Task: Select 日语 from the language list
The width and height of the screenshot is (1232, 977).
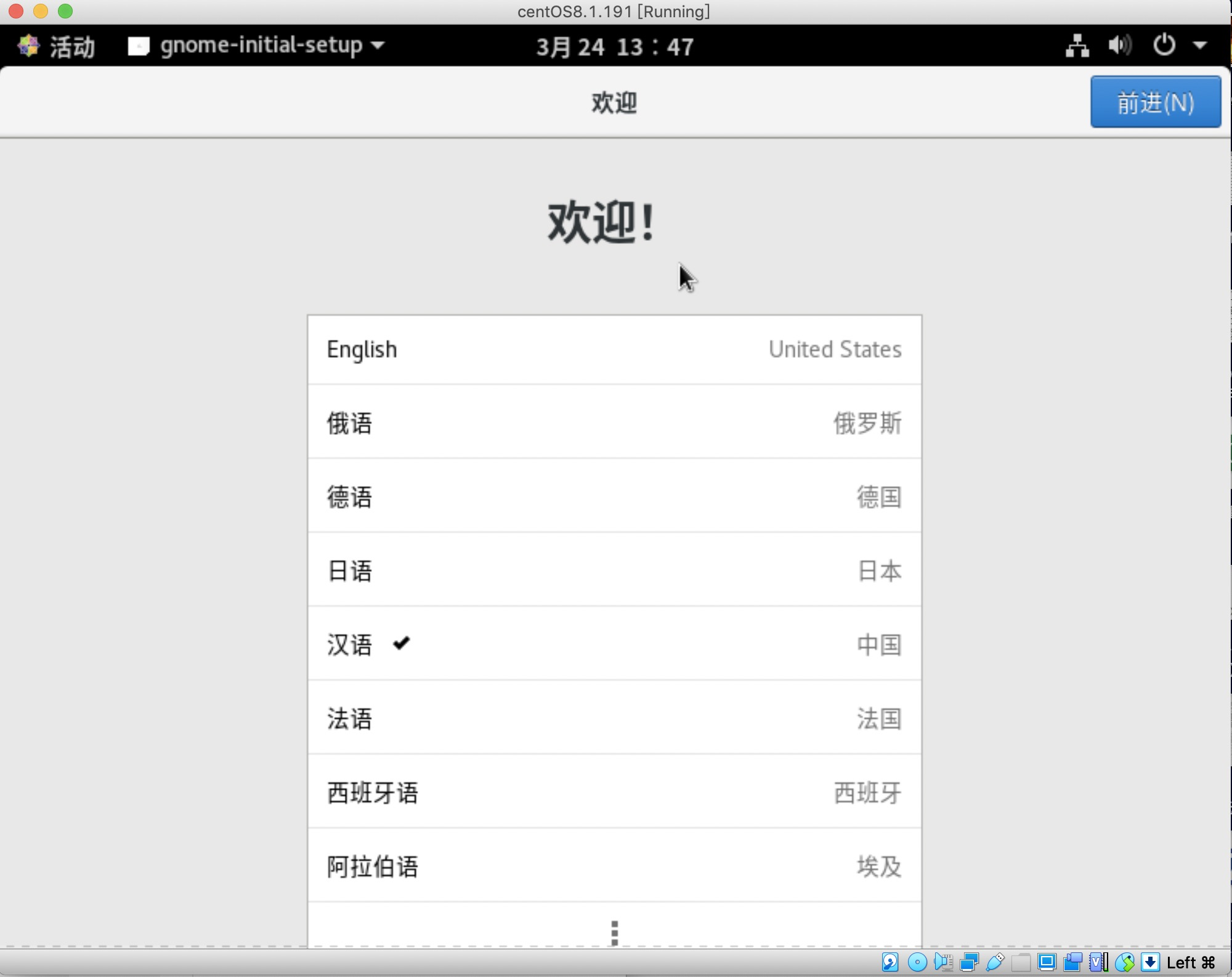Action: click(x=614, y=571)
